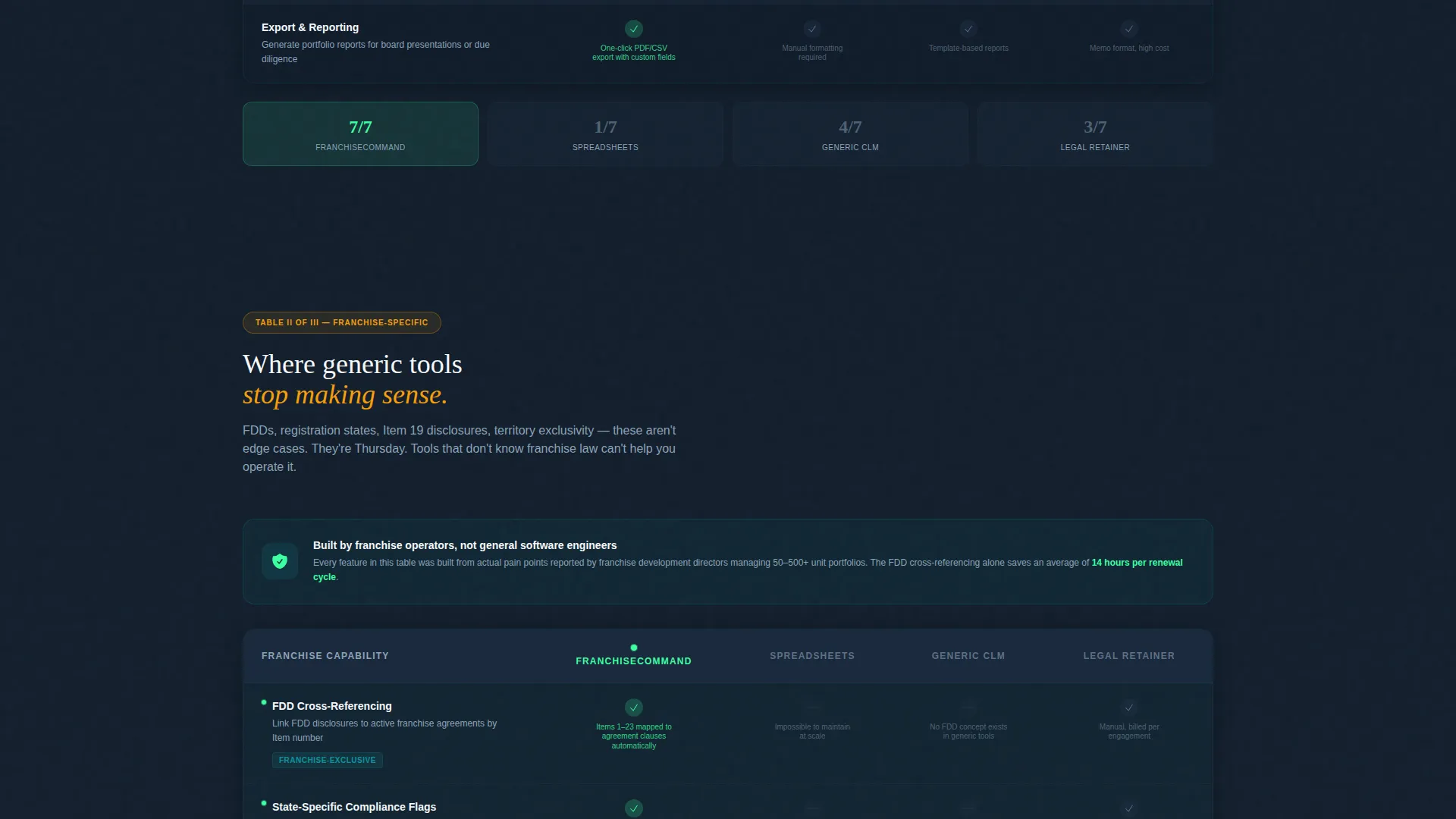Click the 'stop making sense.' italic heading

coord(345,395)
